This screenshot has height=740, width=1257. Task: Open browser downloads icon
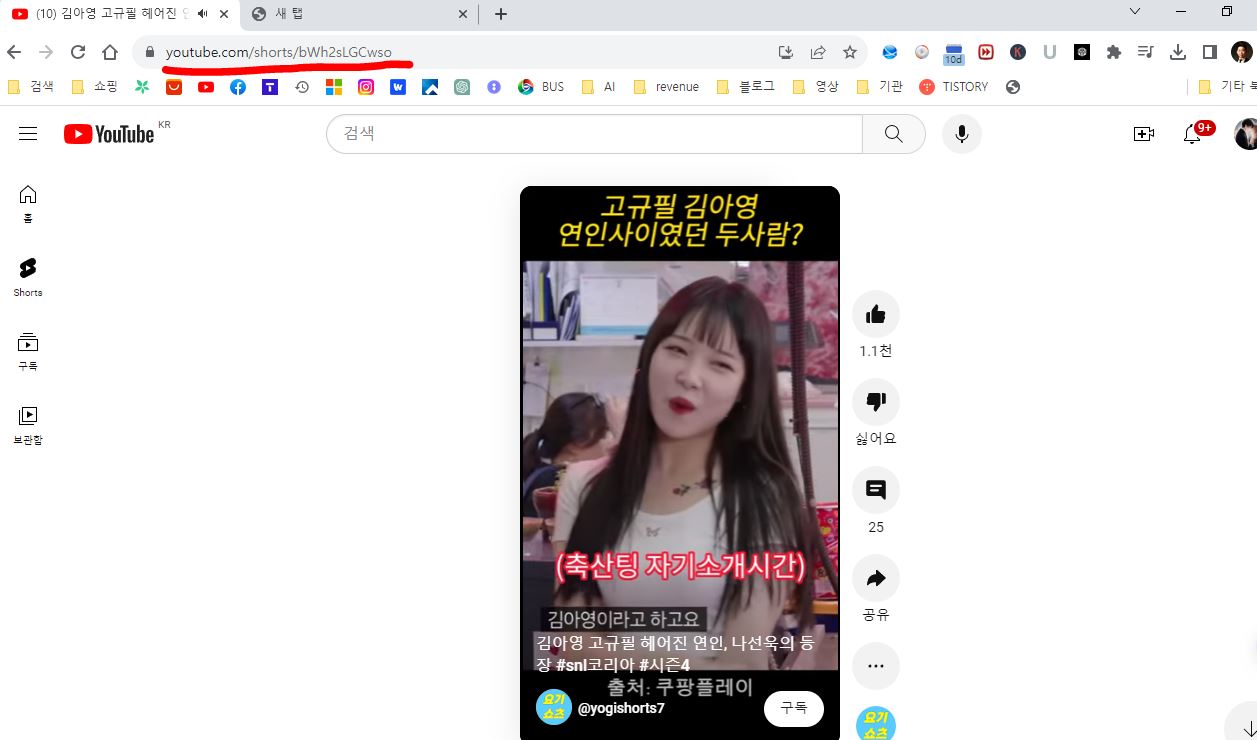tap(1178, 52)
